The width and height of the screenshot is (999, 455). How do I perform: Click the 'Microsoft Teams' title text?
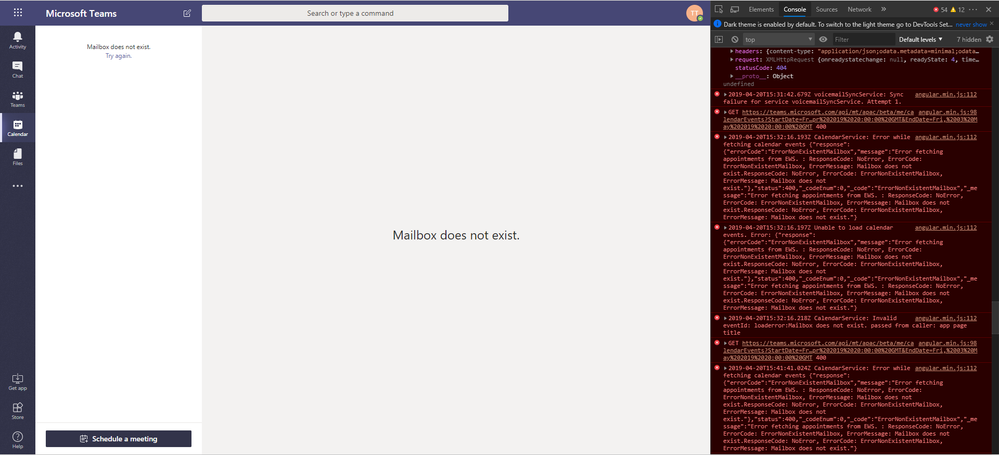click(81, 13)
